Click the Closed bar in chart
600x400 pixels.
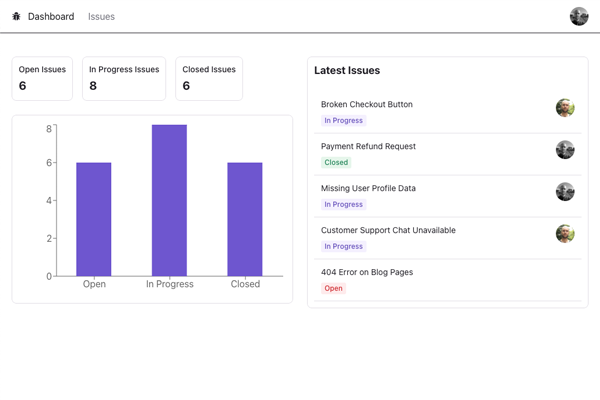[x=245, y=220]
